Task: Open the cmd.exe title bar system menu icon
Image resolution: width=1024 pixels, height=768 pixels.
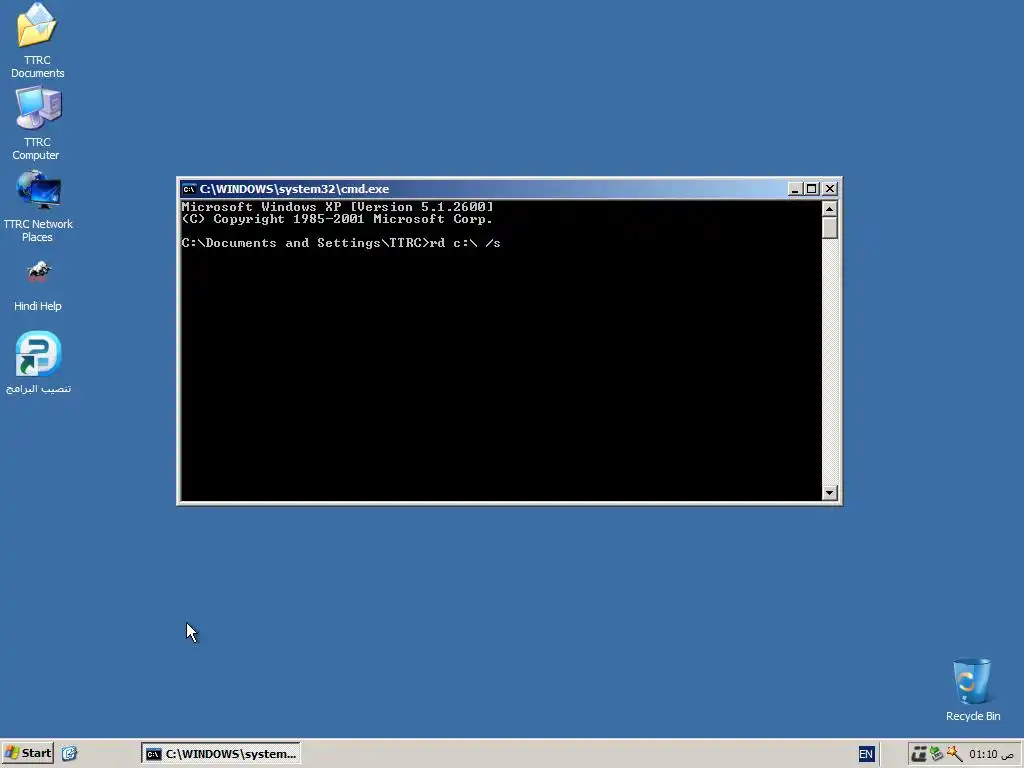Action: (189, 189)
